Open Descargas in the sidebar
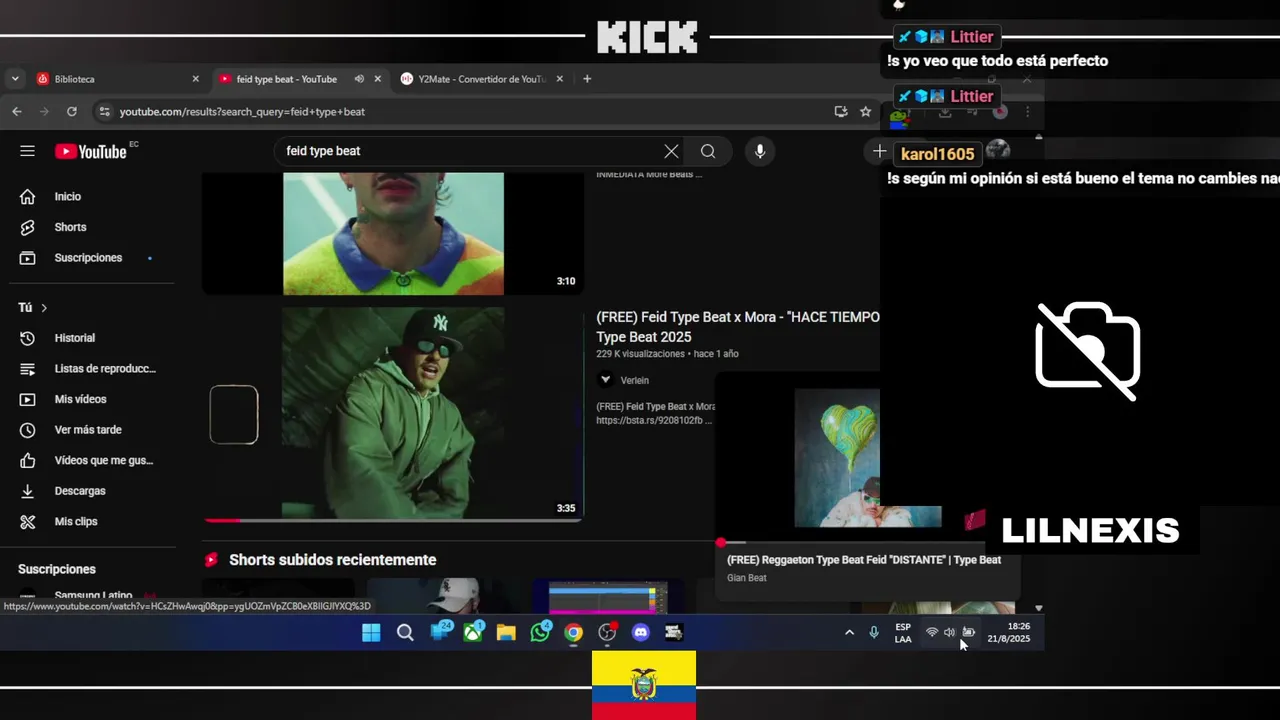1280x720 pixels. (80, 491)
